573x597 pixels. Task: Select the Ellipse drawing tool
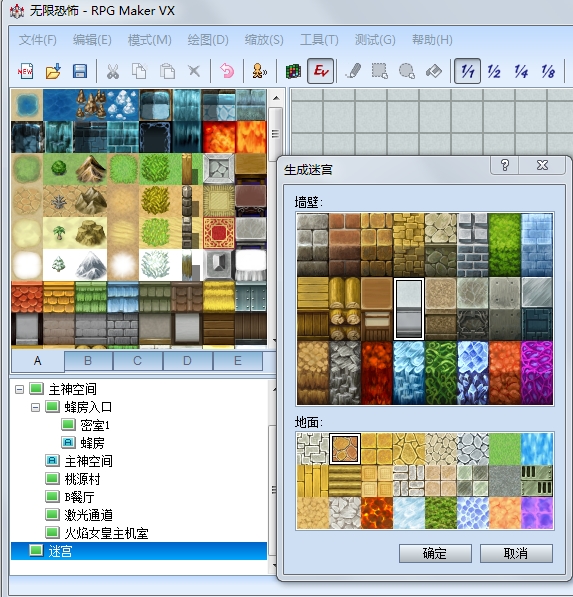[407, 71]
